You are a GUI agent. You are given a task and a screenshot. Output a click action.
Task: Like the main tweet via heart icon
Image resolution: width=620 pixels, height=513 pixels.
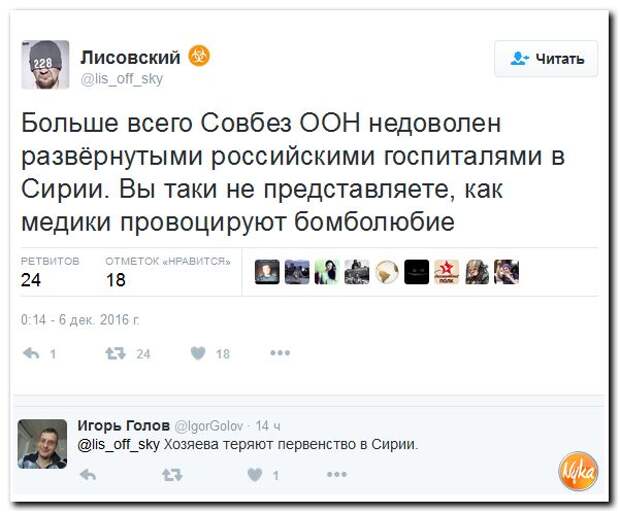tap(197, 353)
